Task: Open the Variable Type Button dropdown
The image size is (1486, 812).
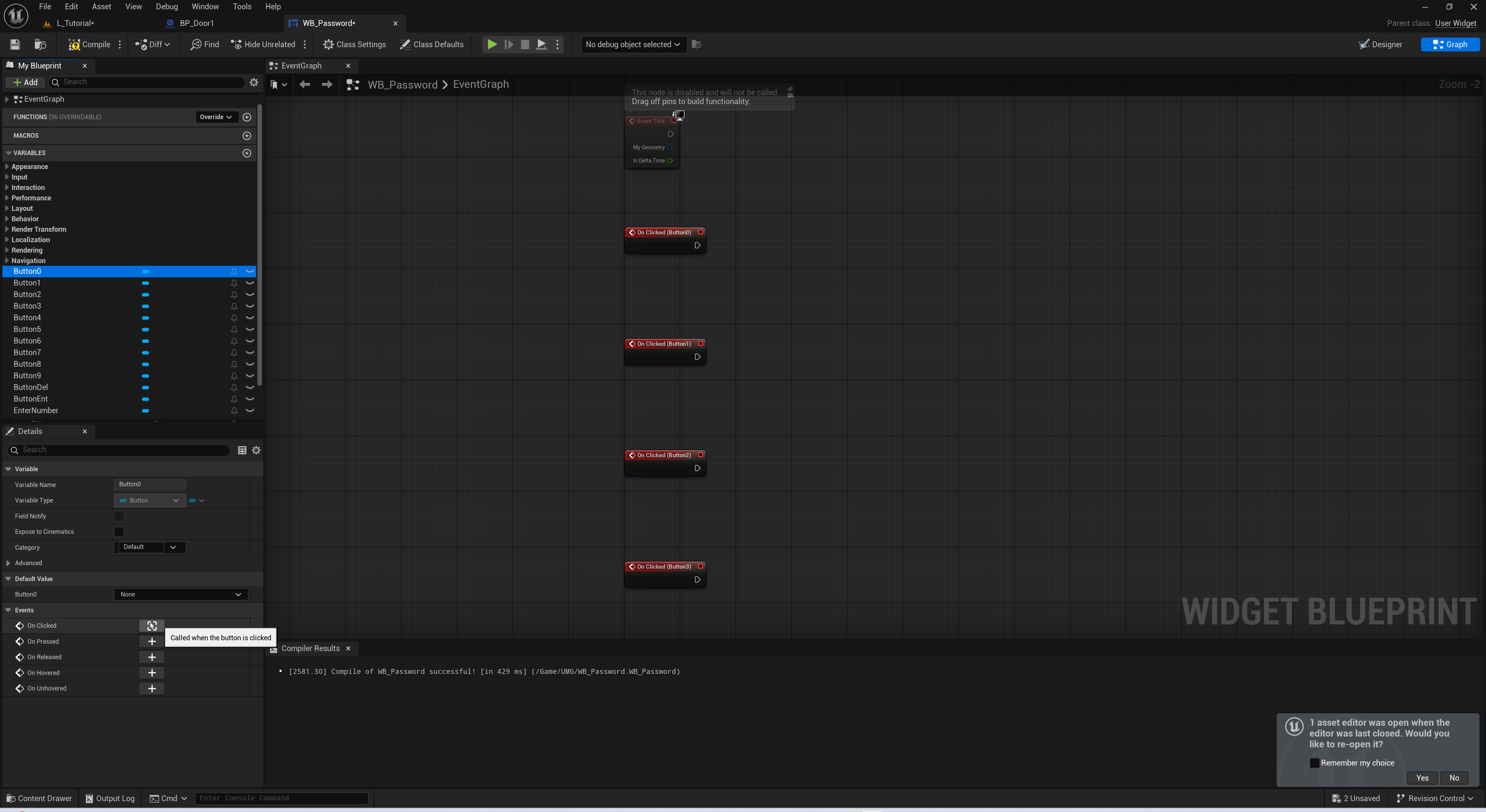Action: [150, 501]
